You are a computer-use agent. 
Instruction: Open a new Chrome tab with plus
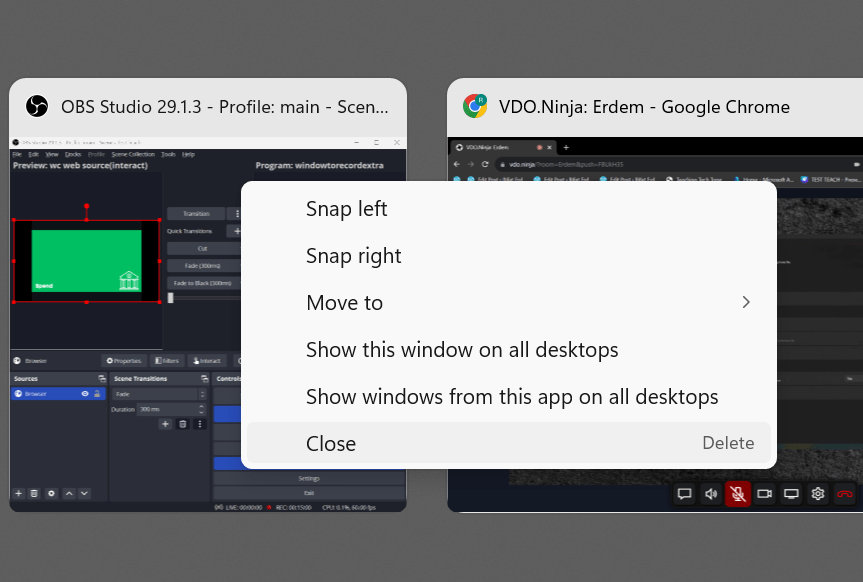coord(566,148)
